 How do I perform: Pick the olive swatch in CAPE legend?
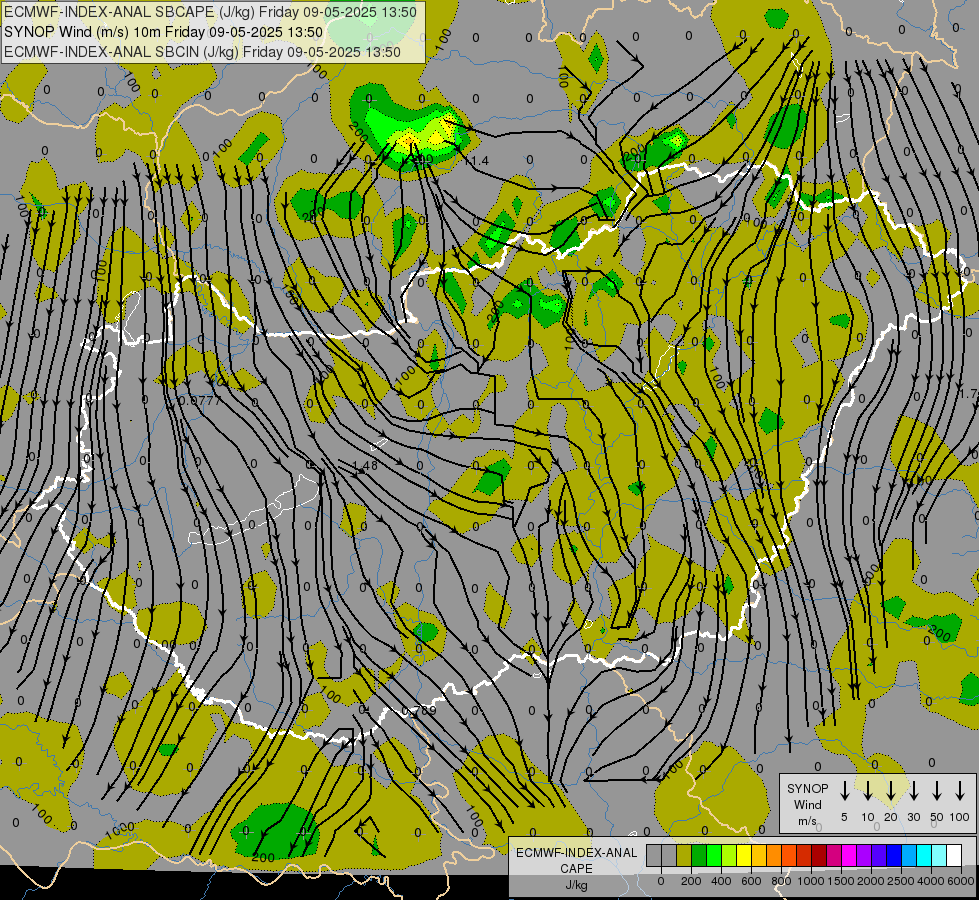684,855
